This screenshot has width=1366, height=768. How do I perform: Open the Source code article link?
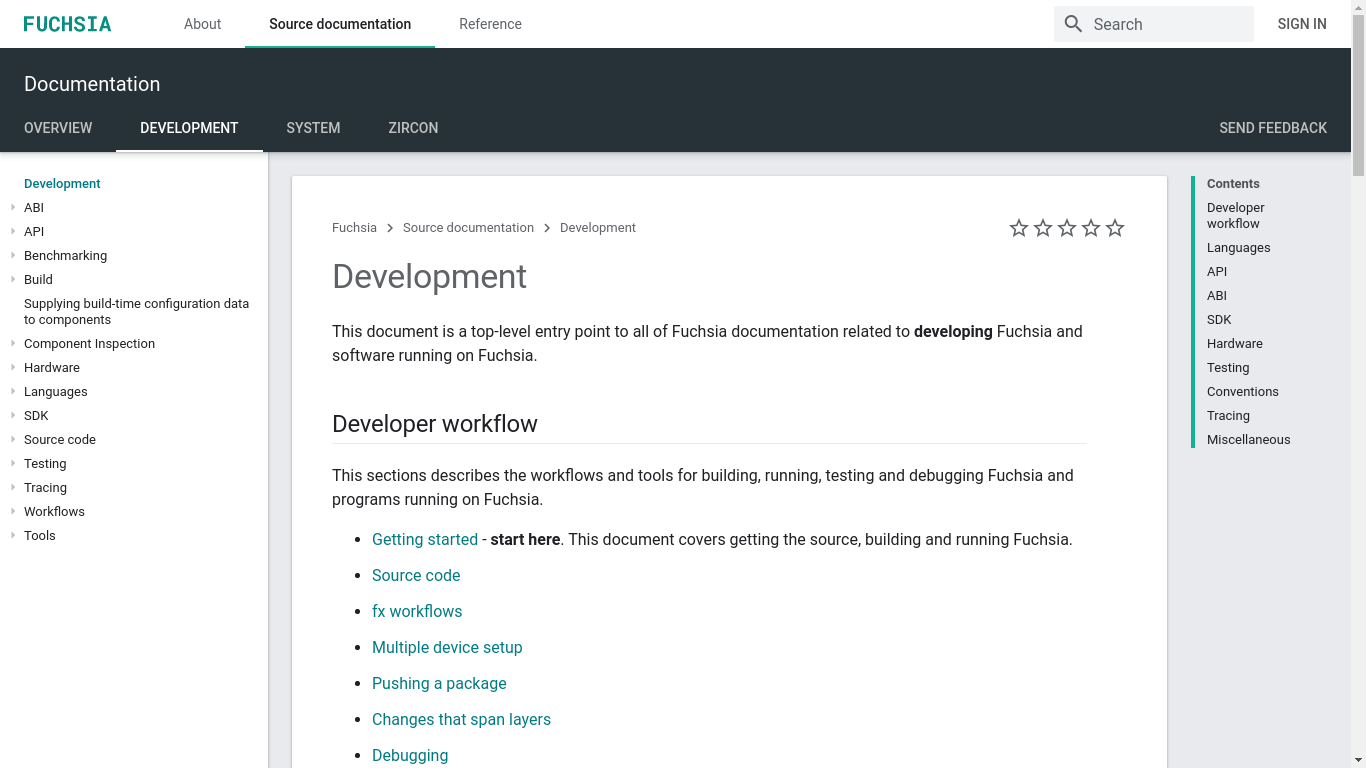[416, 576]
